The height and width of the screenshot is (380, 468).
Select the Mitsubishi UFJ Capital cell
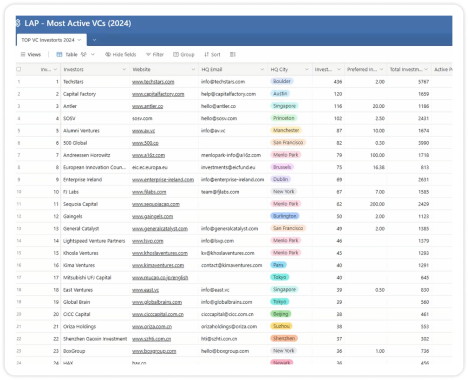95,277
